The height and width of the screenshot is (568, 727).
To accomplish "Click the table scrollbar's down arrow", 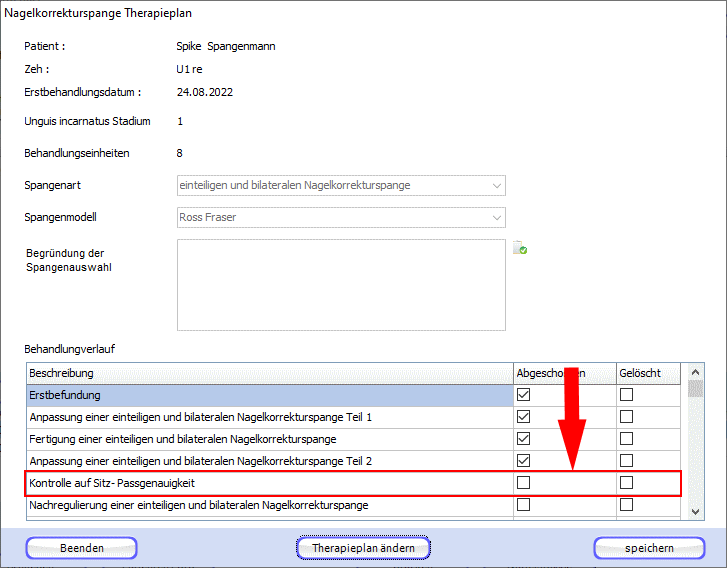I will (x=696, y=512).
